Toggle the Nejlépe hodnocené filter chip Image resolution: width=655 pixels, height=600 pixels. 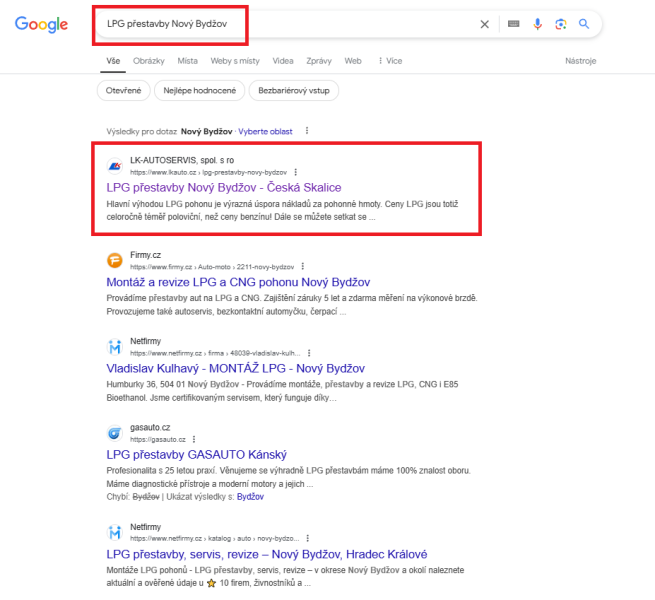pos(200,91)
